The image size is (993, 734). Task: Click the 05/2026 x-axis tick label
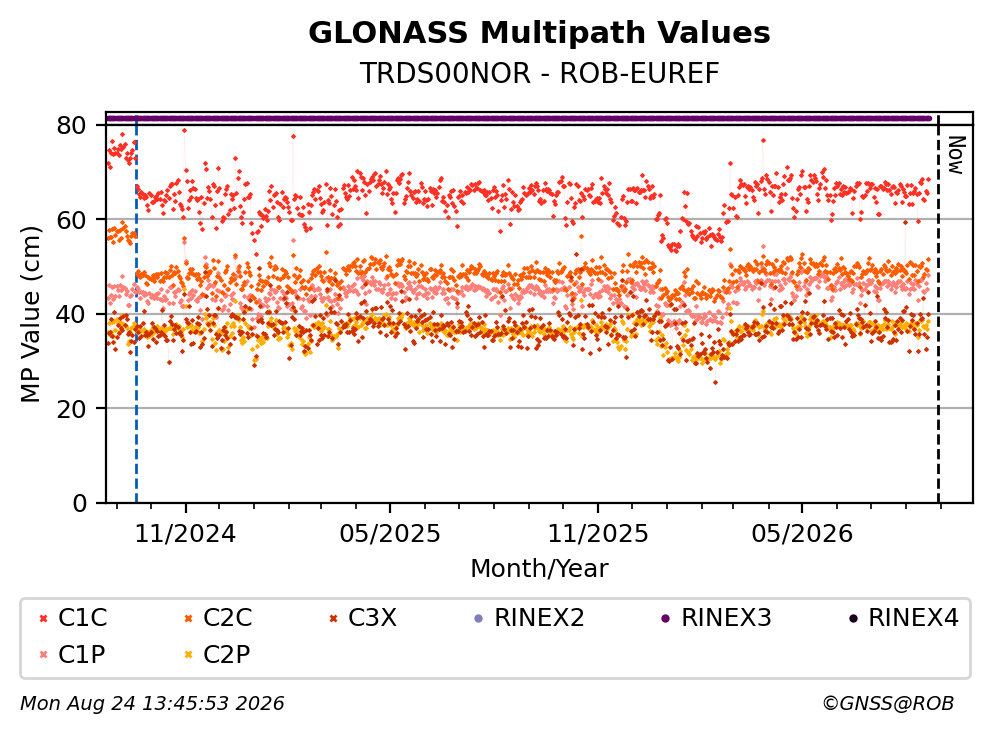pos(802,534)
